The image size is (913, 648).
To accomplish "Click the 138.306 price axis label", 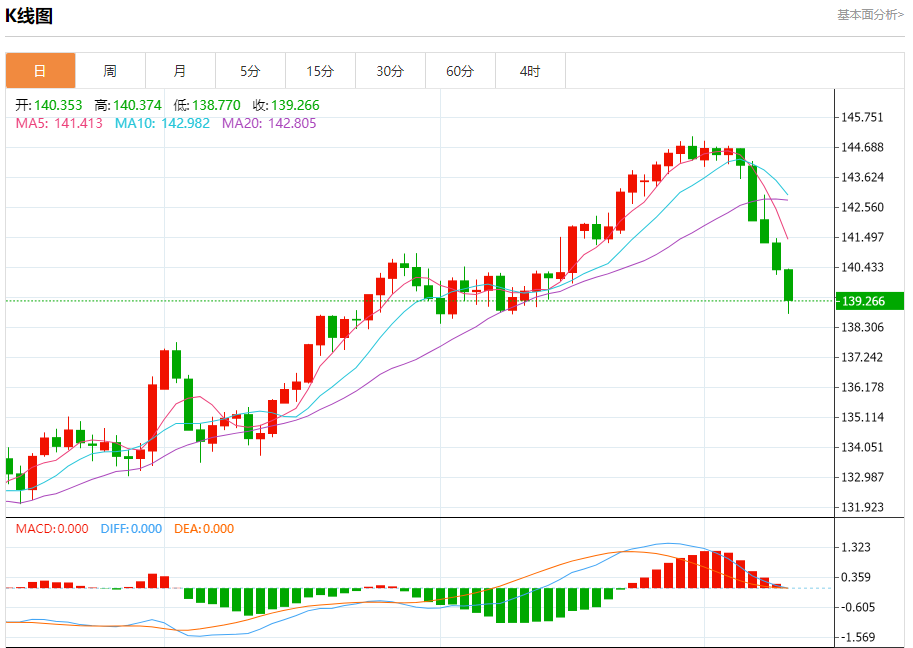I will [862, 327].
